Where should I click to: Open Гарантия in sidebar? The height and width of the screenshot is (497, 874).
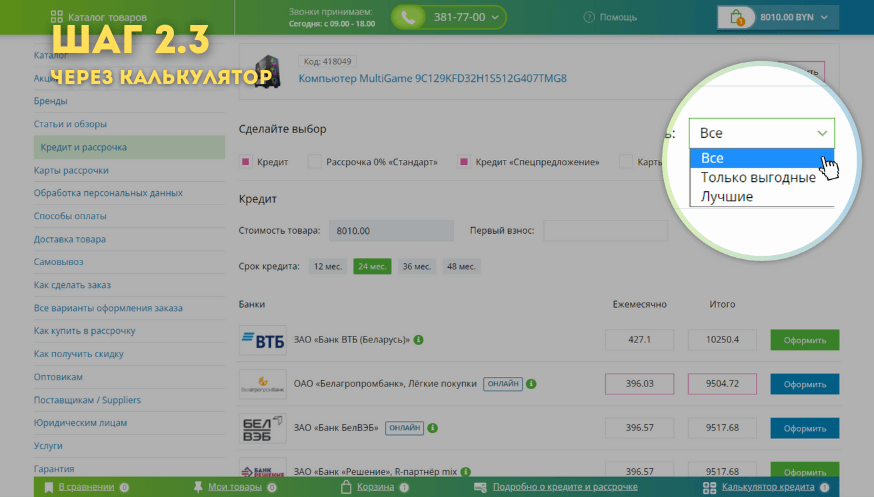click(x=54, y=469)
